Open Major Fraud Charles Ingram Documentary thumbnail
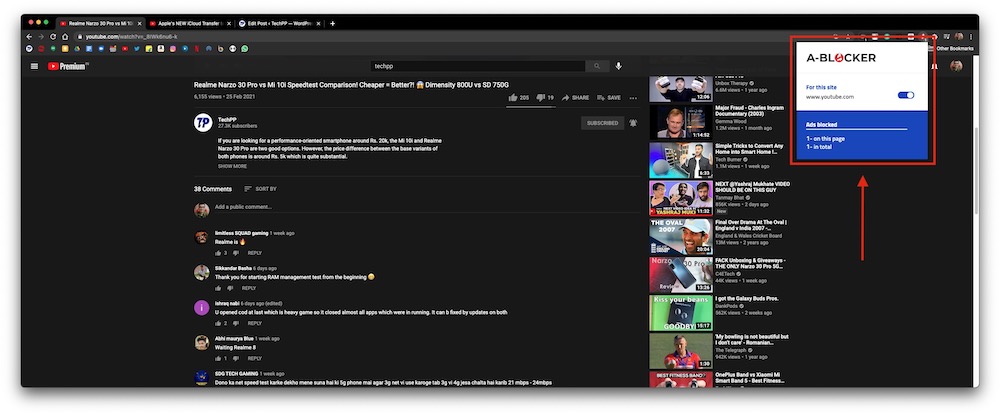This screenshot has width=1000, height=415. pyautogui.click(x=680, y=122)
